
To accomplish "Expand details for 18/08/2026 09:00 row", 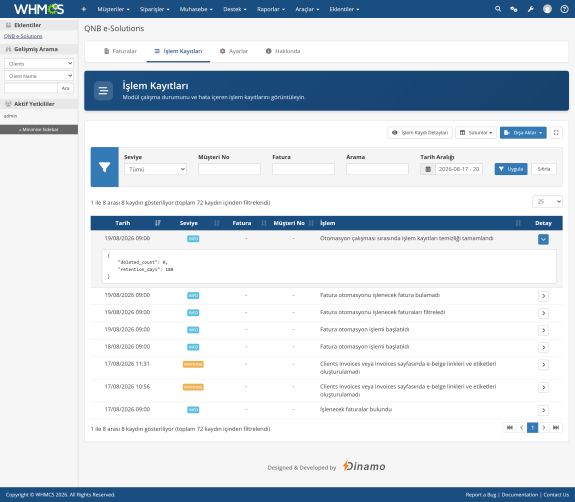I will [x=543, y=347].
